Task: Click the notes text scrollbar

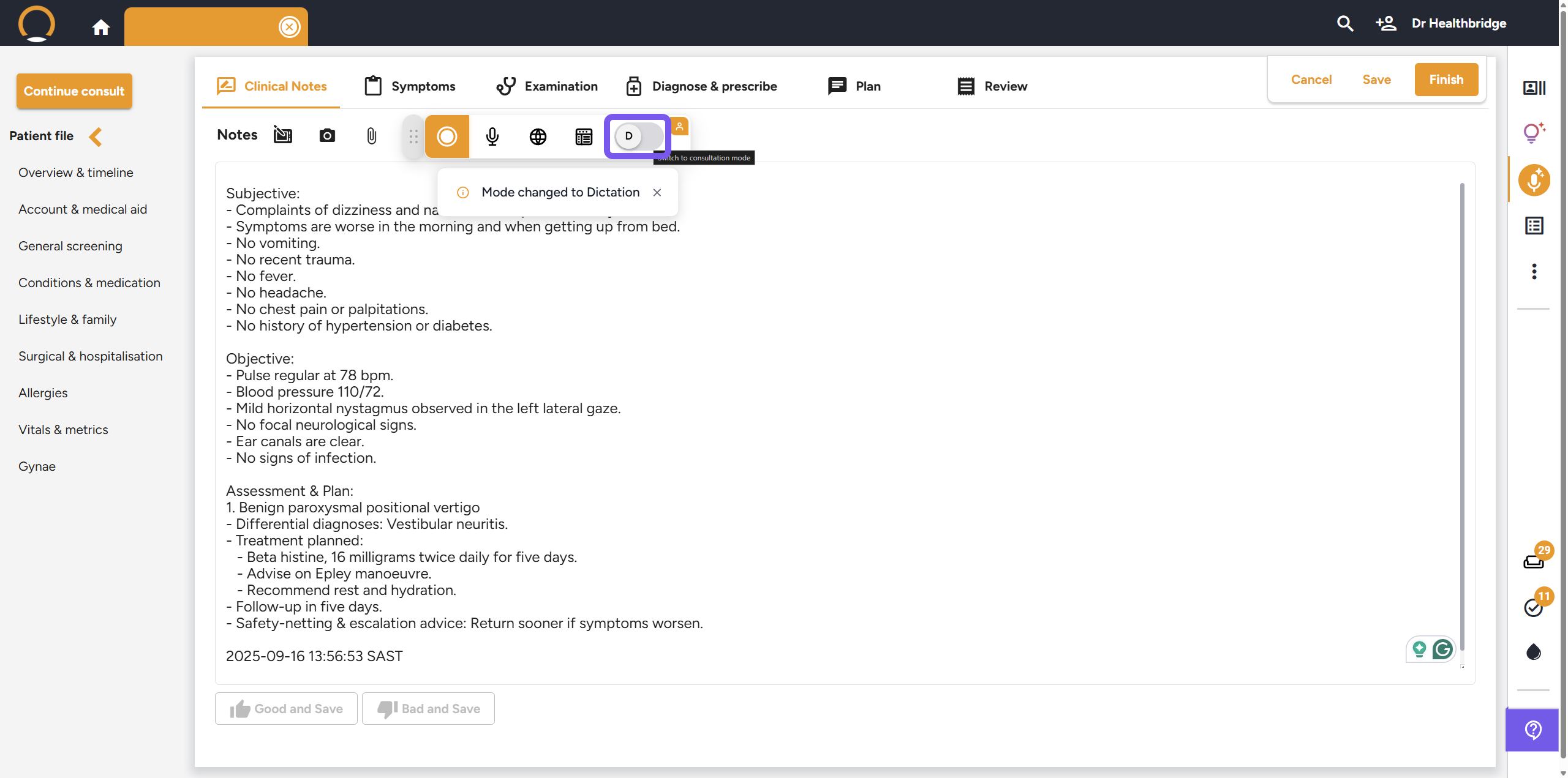Action: click(x=1462, y=416)
